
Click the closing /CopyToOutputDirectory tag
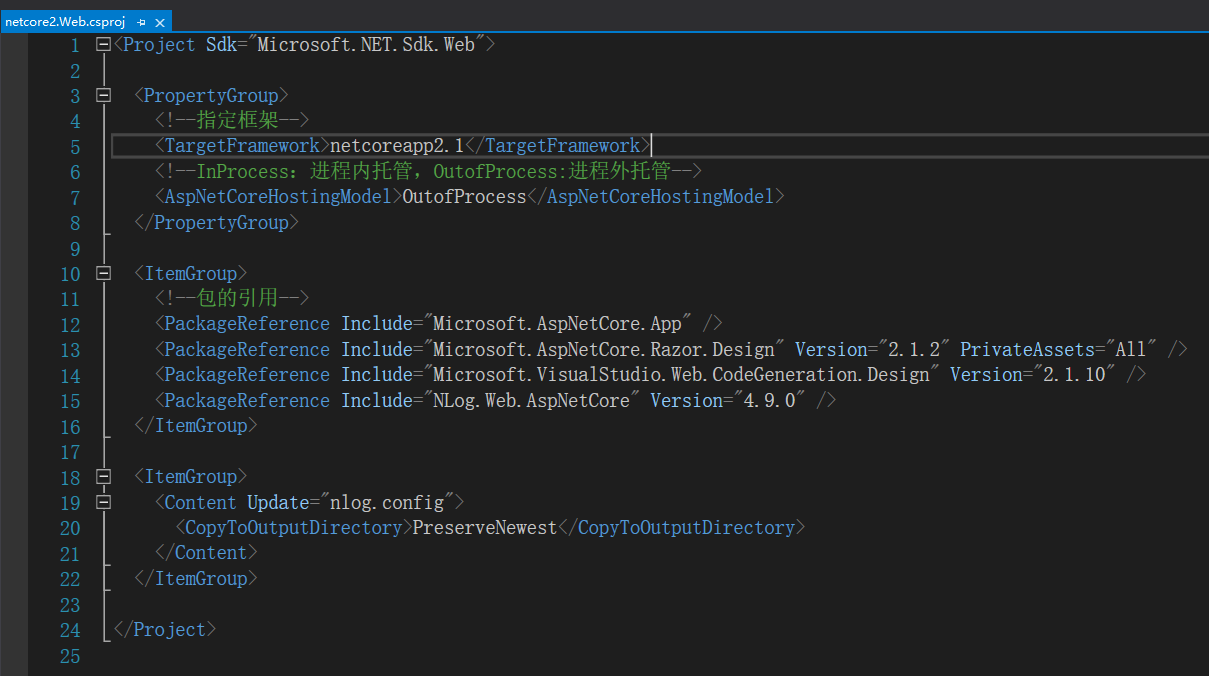tap(681, 528)
